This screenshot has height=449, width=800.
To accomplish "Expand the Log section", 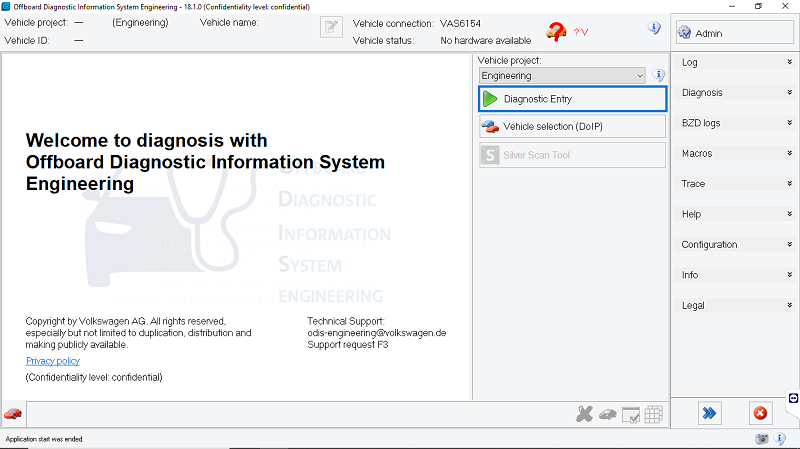I will (x=736, y=62).
